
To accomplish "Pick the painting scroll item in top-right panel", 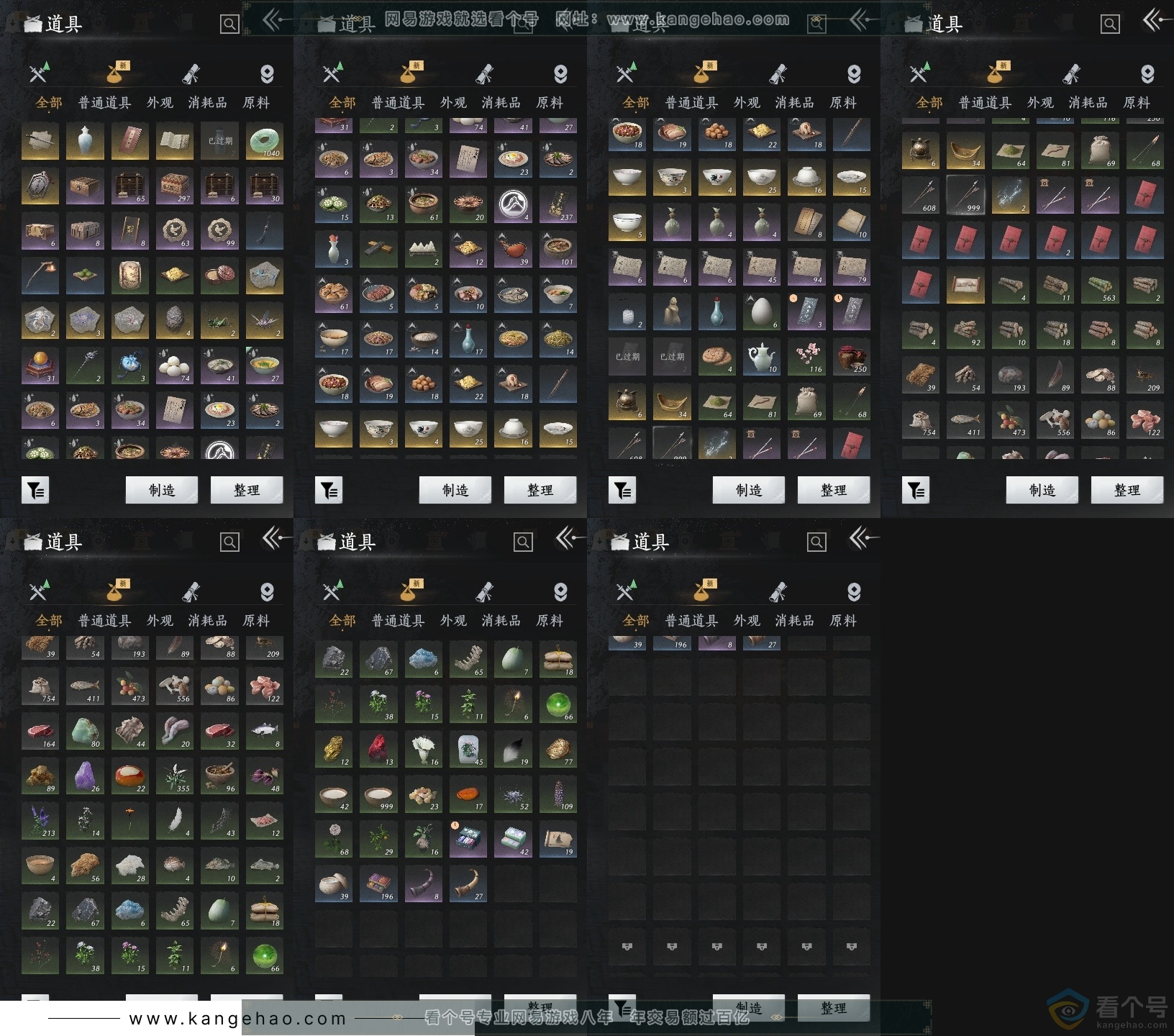I will pyautogui.click(x=965, y=285).
